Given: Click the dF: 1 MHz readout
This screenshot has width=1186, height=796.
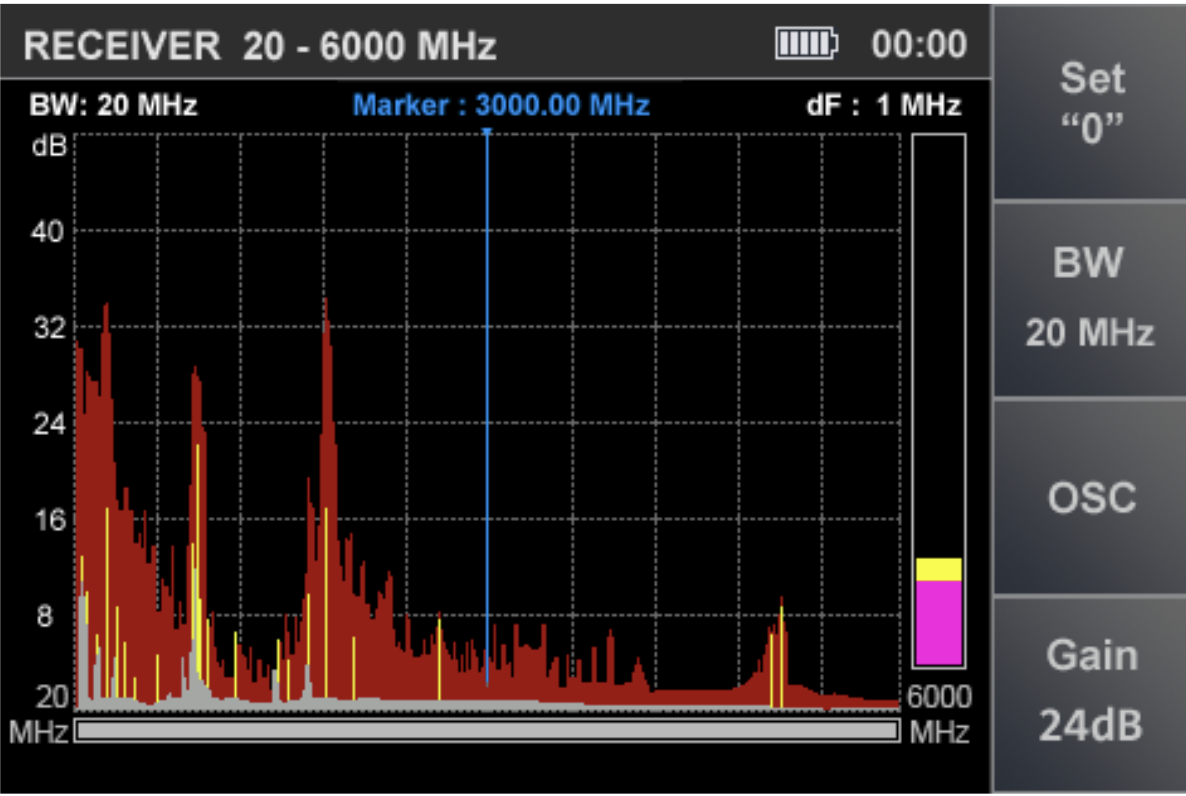Looking at the screenshot, I should [883, 105].
